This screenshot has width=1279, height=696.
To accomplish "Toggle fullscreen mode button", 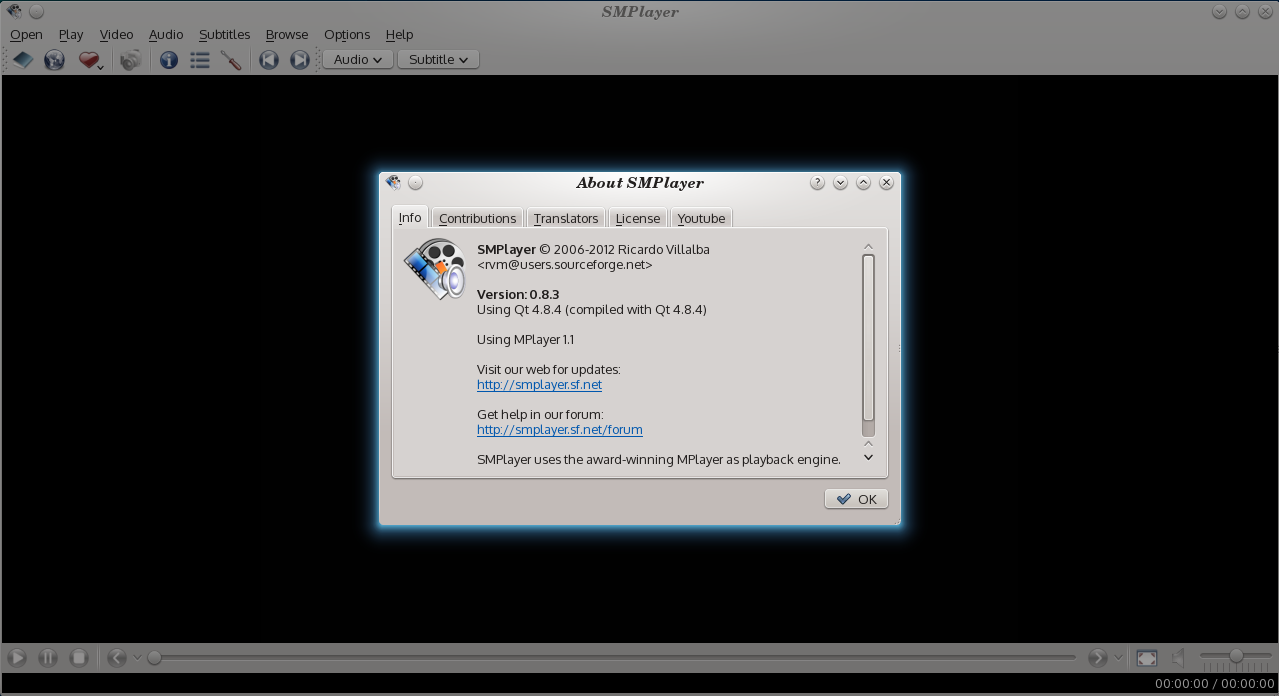I will pos(1147,658).
